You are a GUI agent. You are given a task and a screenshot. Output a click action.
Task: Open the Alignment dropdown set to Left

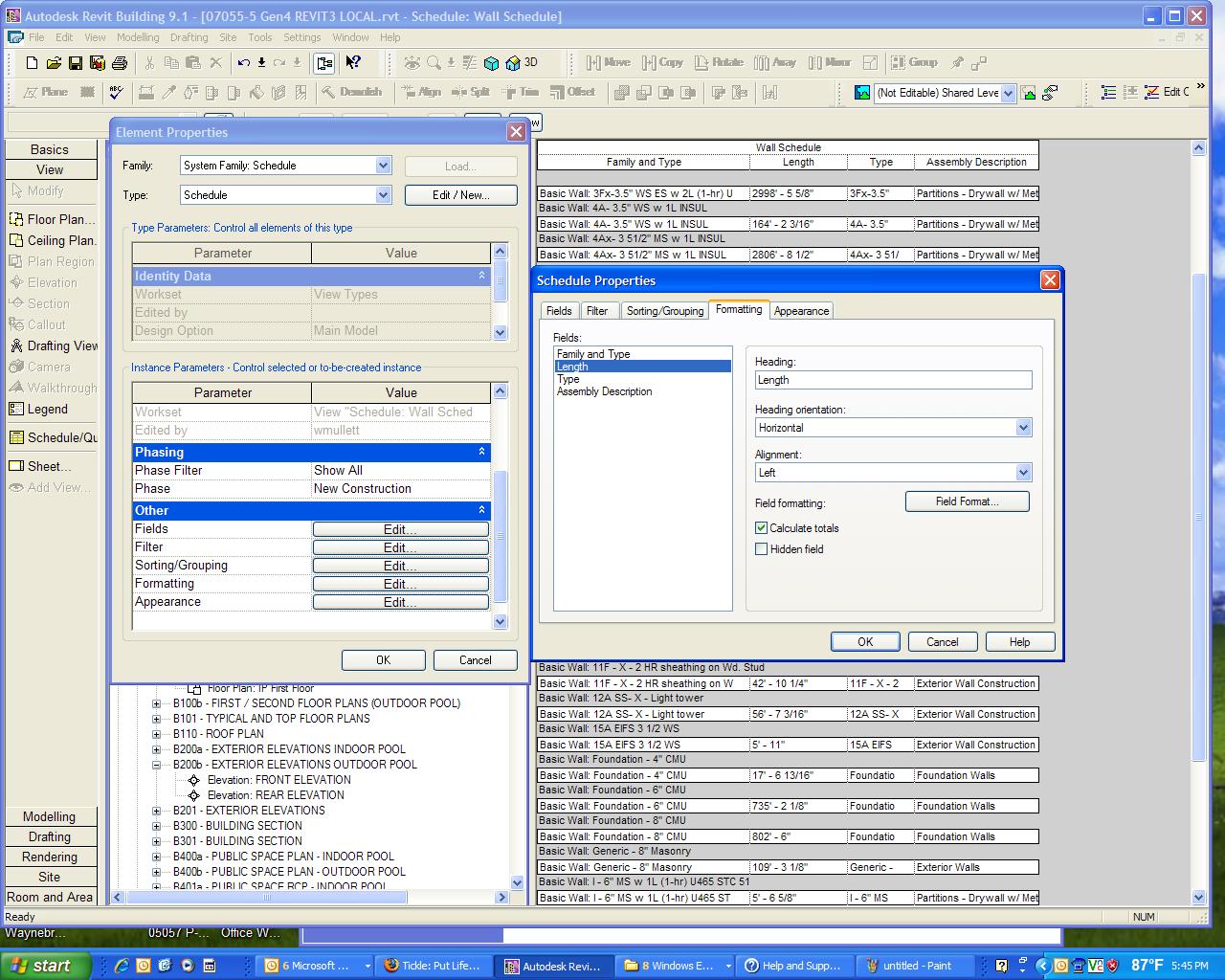point(1023,473)
